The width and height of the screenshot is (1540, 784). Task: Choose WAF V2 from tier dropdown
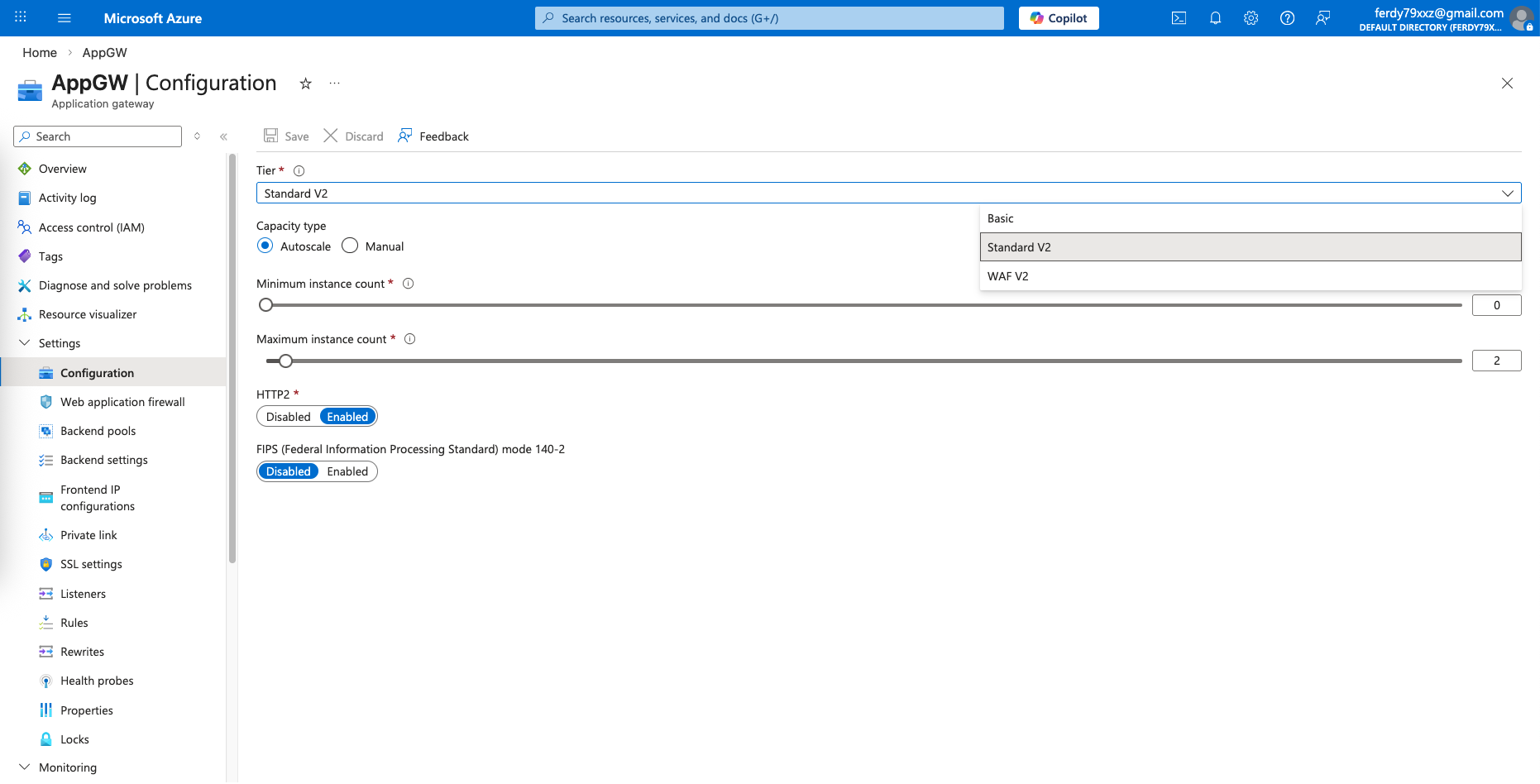click(1007, 276)
